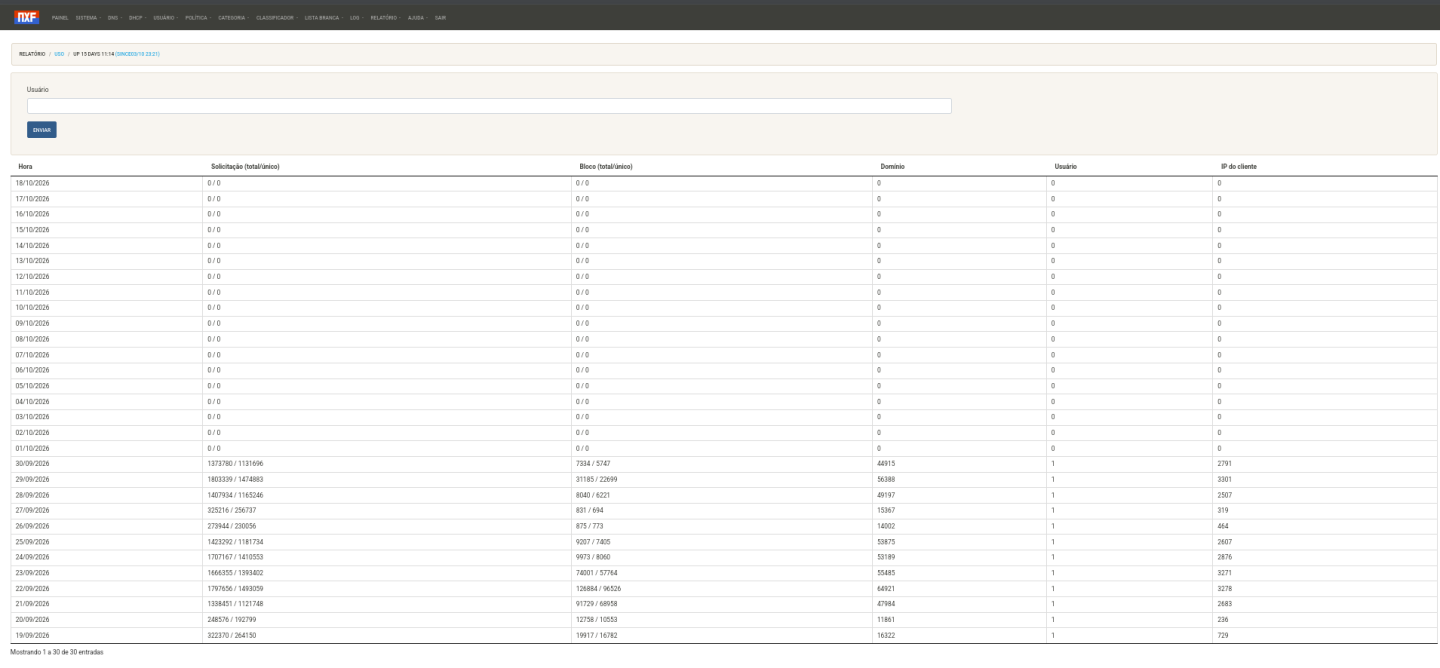This screenshot has height=668, width=1440.
Task: Click the SINCE uptime link in breadcrumb
Action: click(138, 54)
